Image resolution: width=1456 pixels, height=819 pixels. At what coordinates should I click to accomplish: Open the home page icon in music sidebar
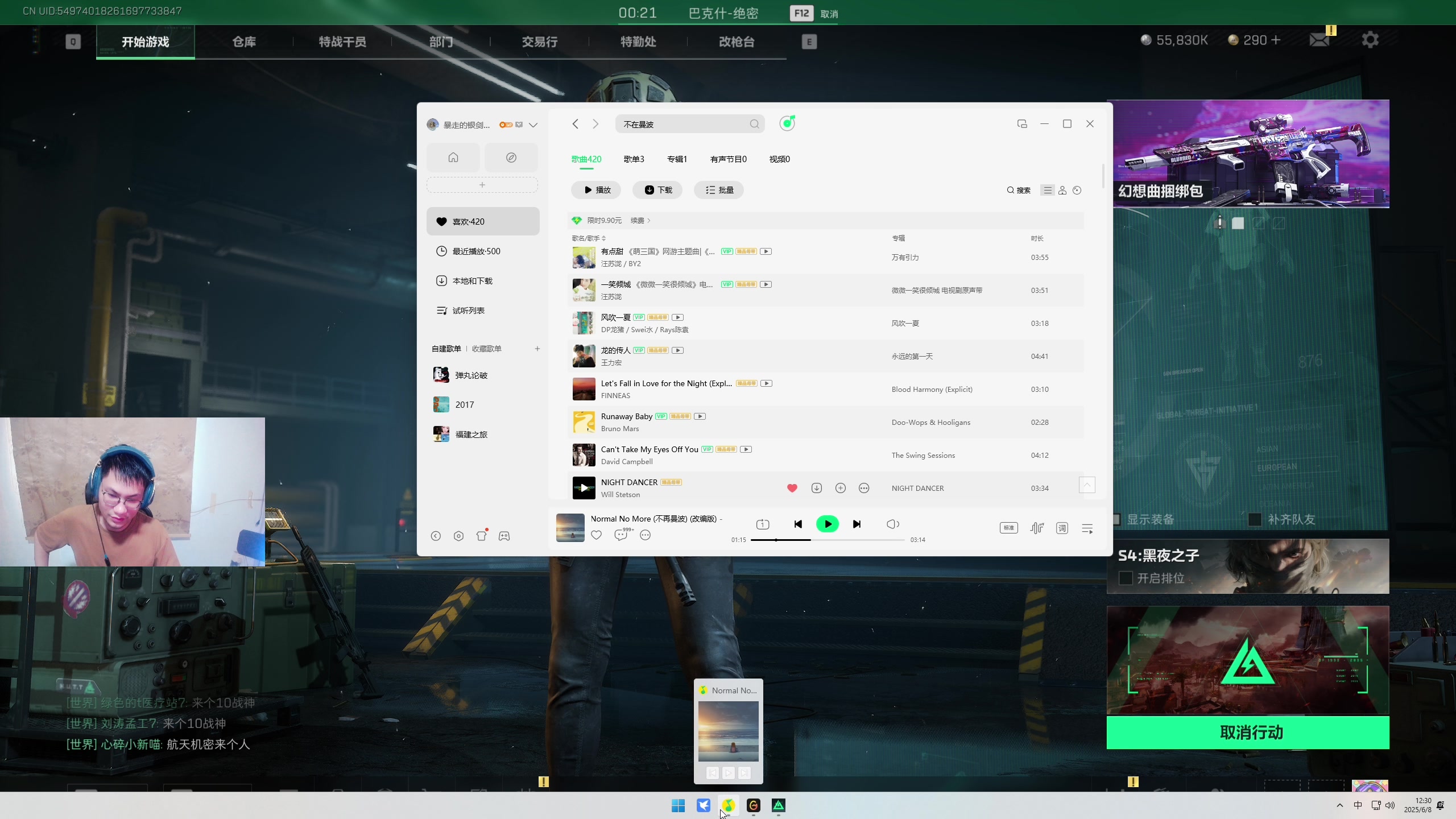[453, 158]
